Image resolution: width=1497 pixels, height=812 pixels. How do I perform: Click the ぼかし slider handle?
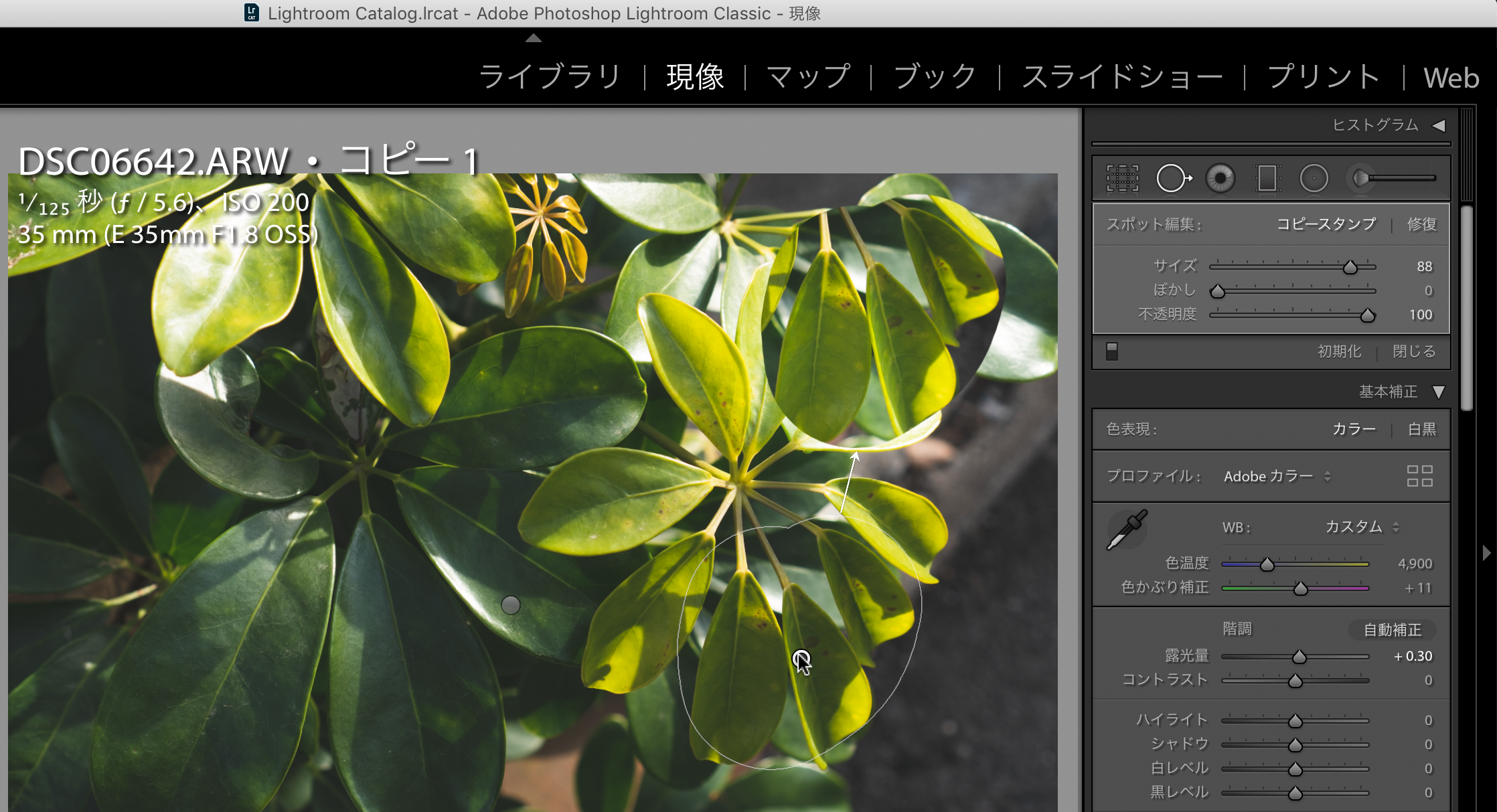1218,291
